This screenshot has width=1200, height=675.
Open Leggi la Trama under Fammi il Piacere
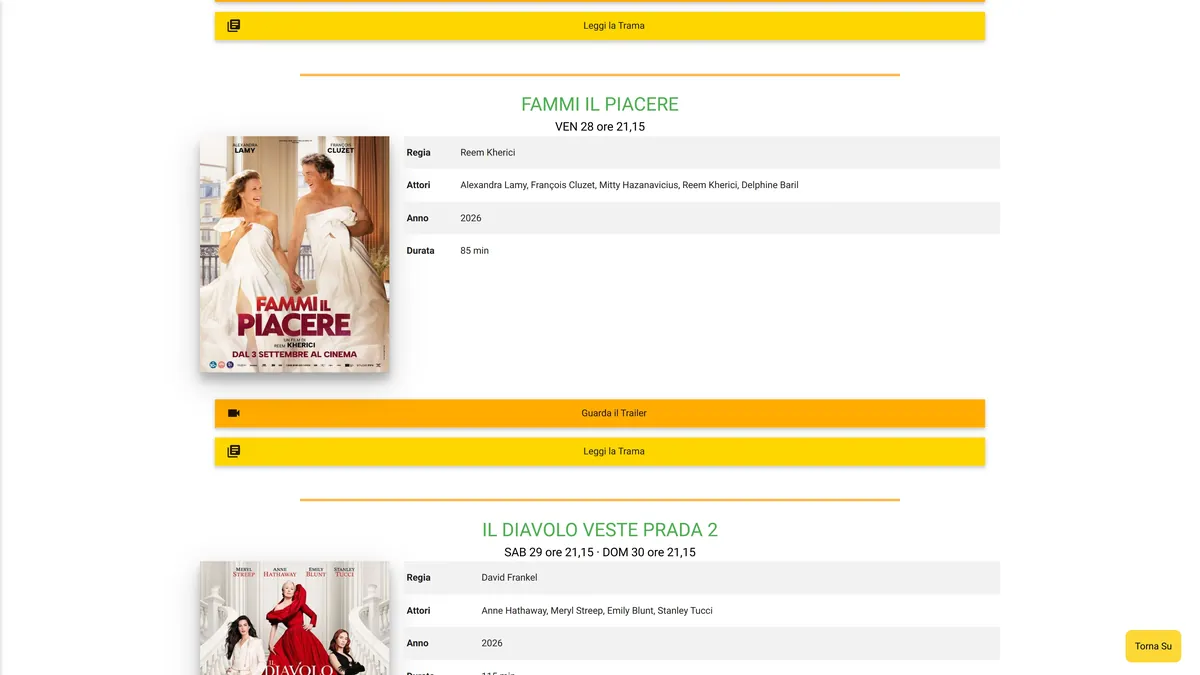(600, 451)
